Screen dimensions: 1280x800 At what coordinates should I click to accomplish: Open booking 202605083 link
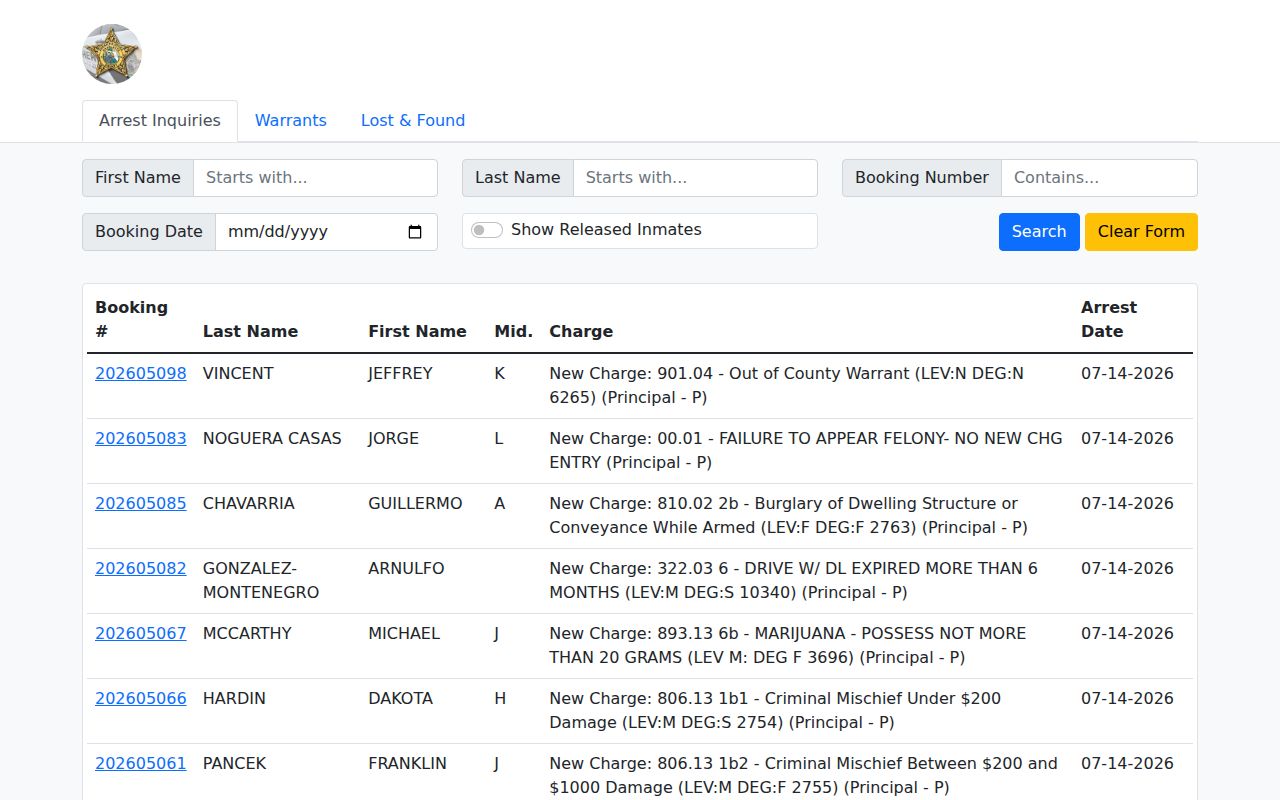point(141,439)
